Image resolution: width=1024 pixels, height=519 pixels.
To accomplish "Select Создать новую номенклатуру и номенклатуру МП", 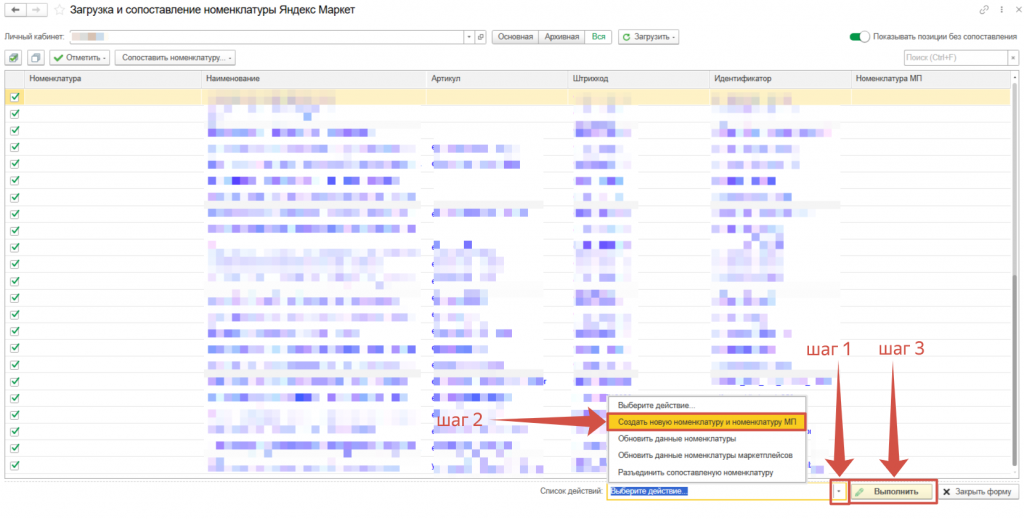I will (x=706, y=422).
